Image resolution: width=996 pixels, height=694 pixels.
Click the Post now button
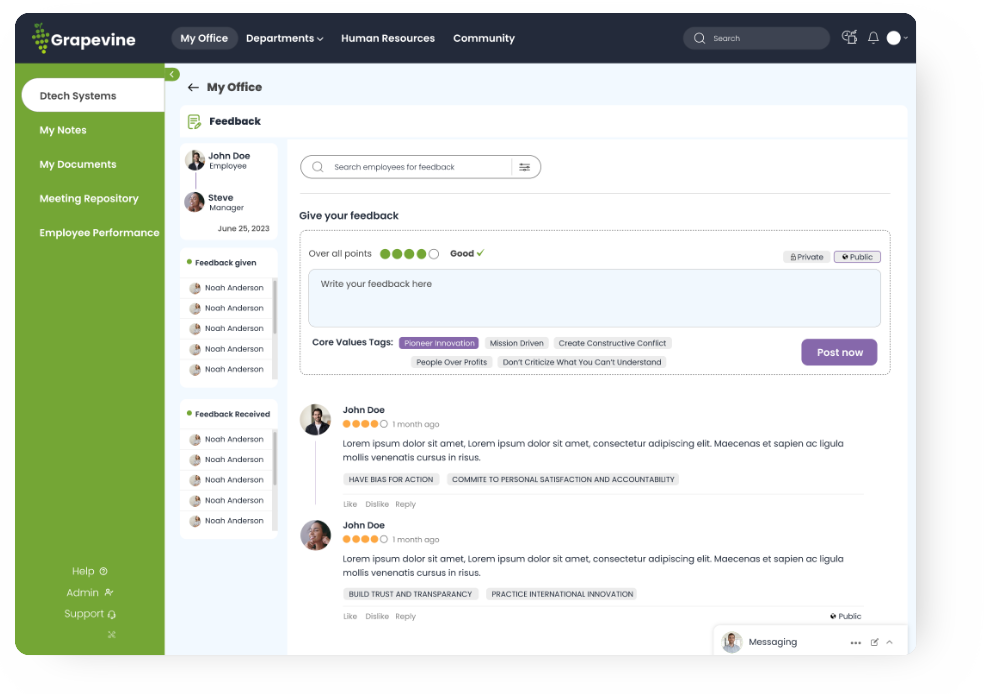(x=839, y=352)
